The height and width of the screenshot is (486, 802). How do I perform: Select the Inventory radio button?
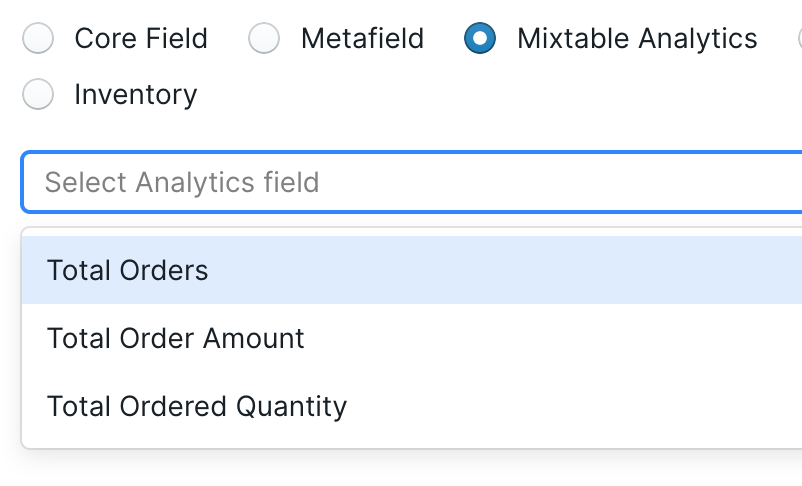(38, 95)
